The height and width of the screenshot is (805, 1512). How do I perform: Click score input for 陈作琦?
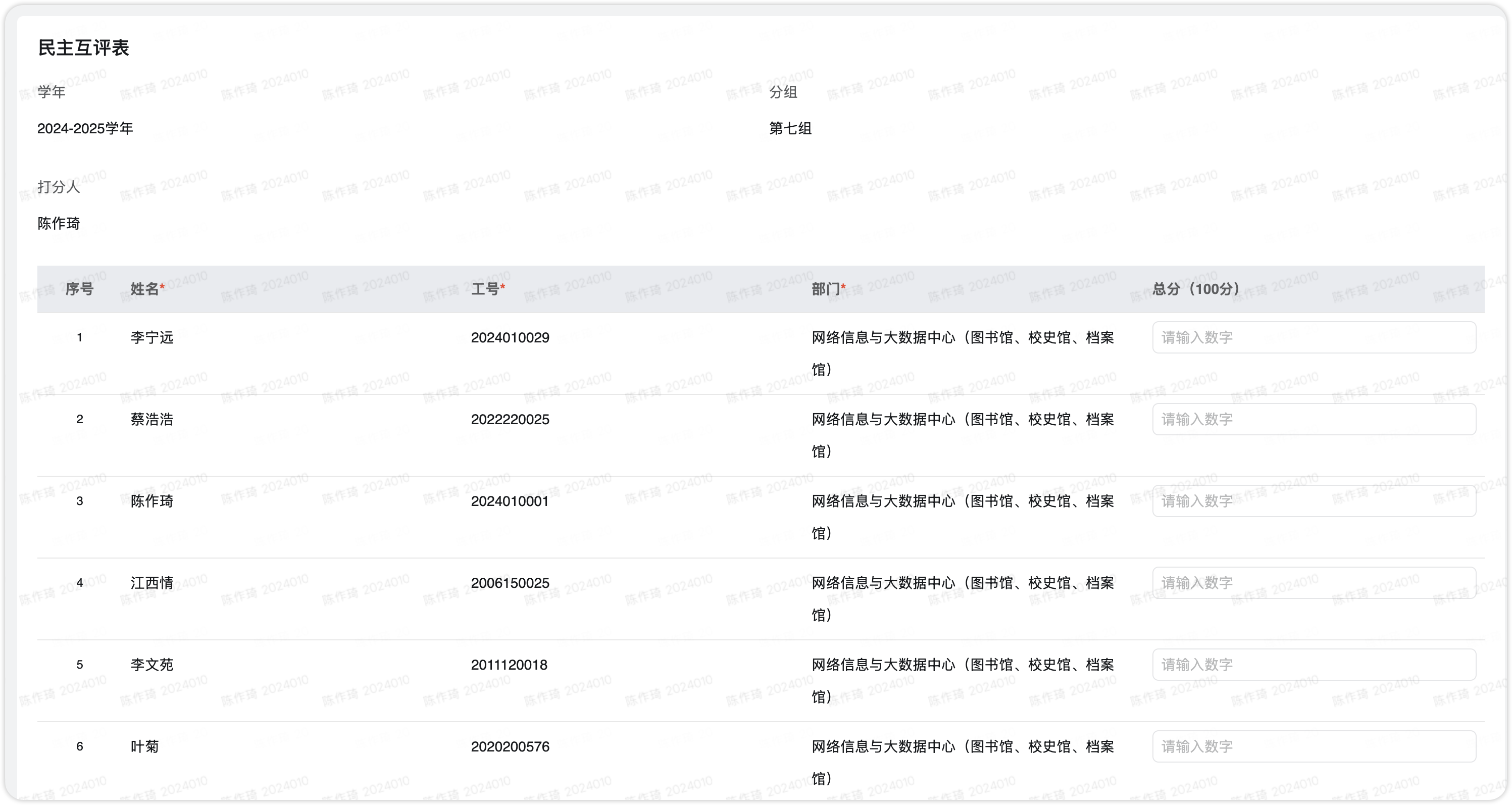point(1314,501)
